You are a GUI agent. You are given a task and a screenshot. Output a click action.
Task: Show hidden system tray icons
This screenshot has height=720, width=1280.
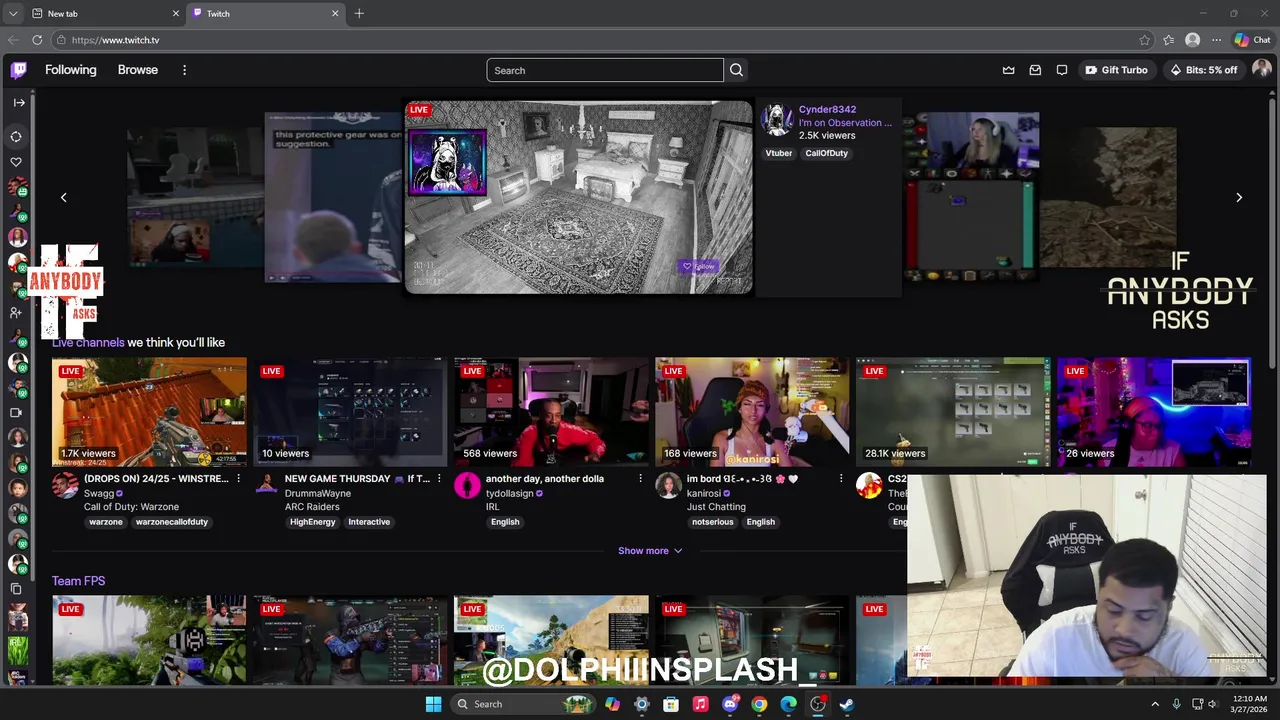click(x=1155, y=704)
